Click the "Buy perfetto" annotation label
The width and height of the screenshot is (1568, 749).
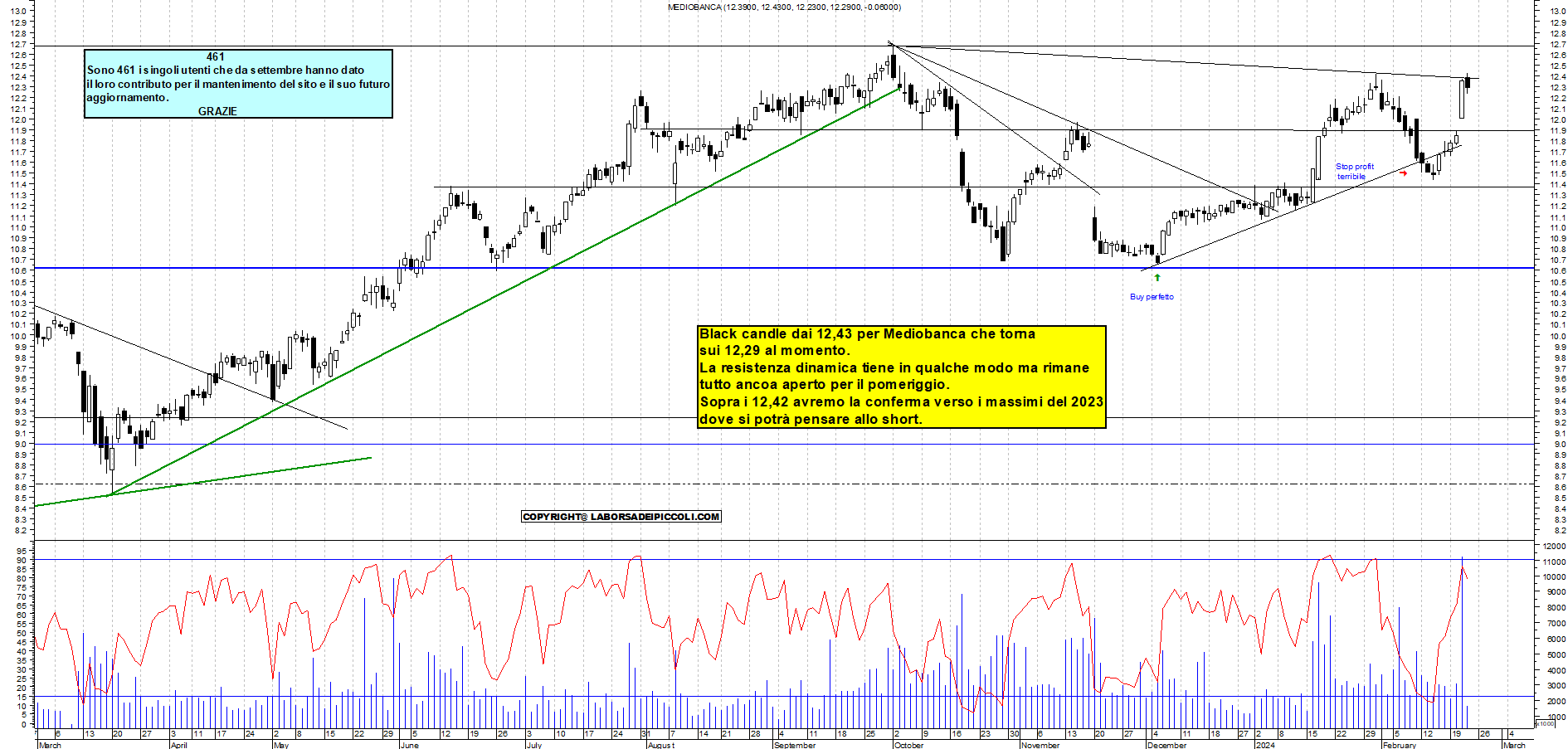pyautogui.click(x=1152, y=296)
